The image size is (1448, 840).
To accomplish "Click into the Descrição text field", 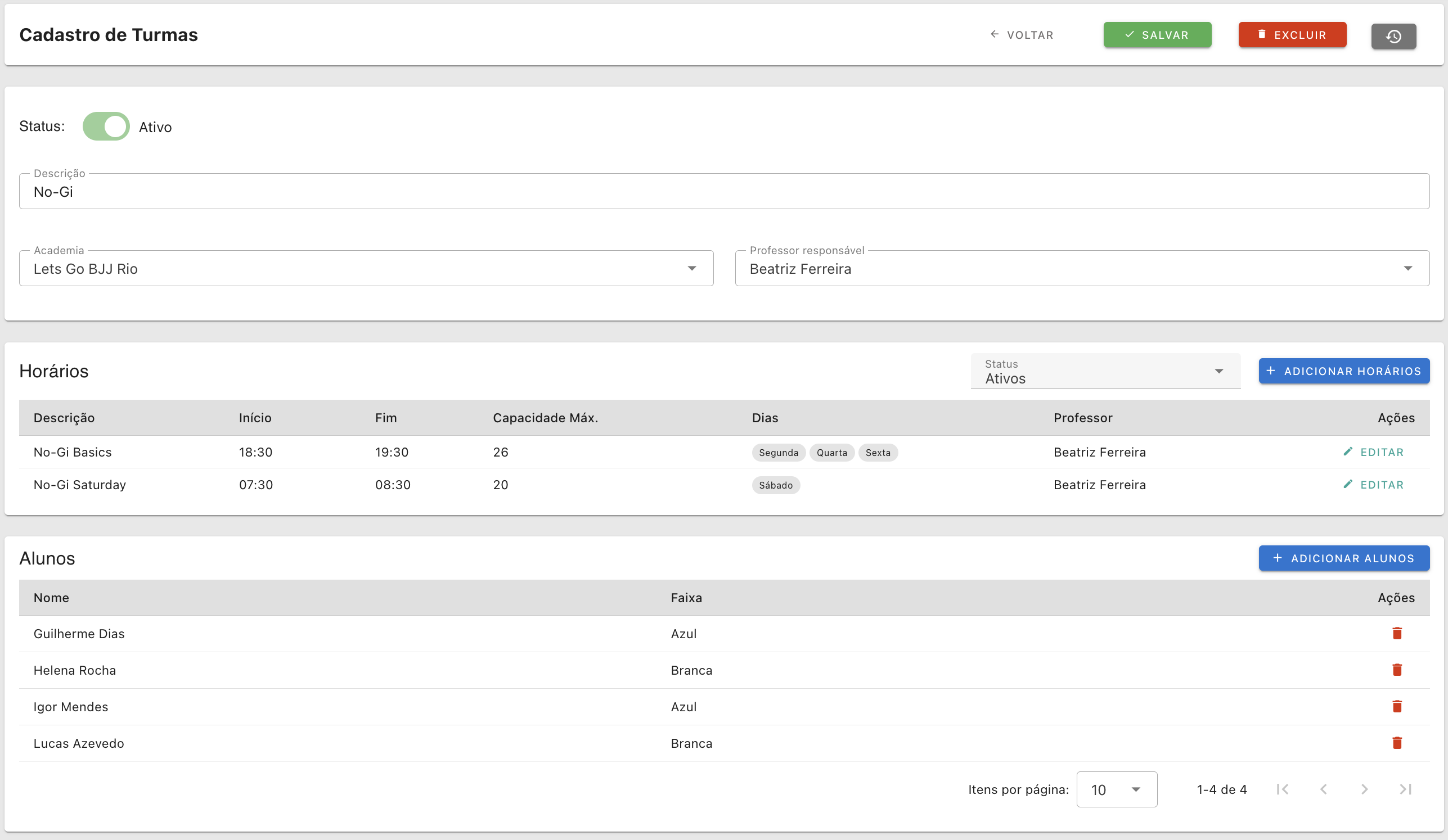I will click(724, 192).
